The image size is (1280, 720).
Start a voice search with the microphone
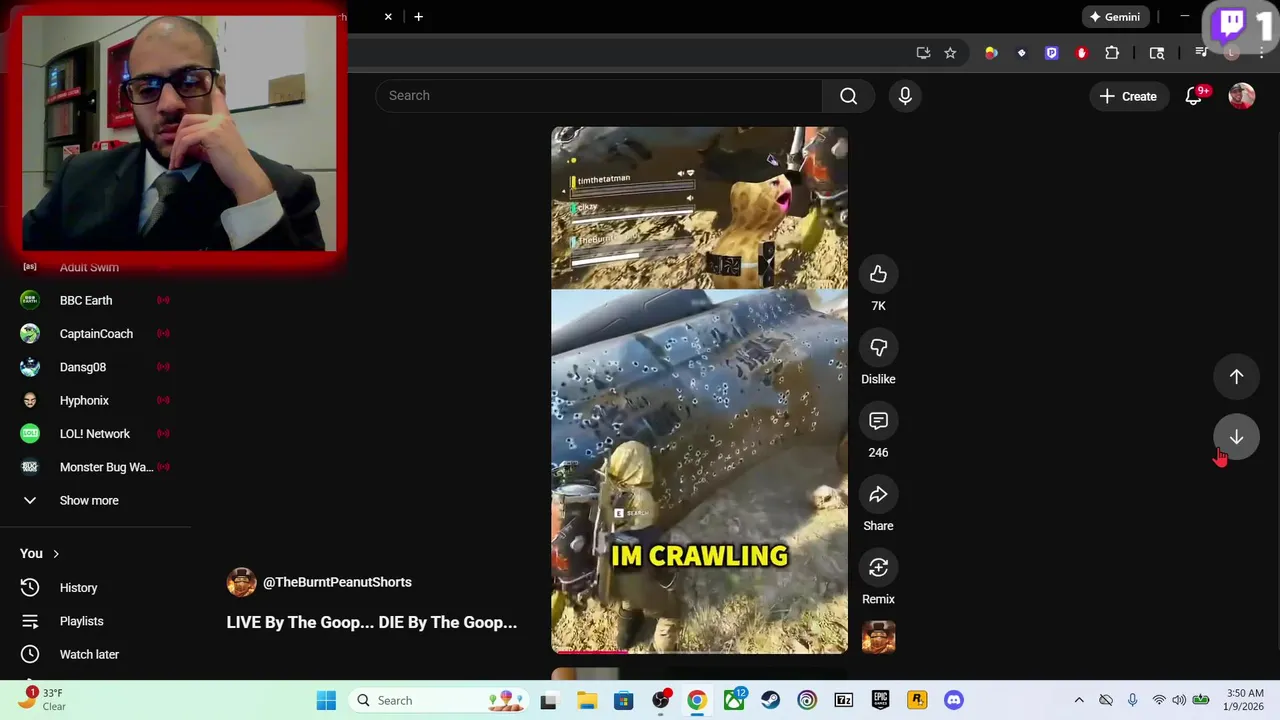[905, 96]
